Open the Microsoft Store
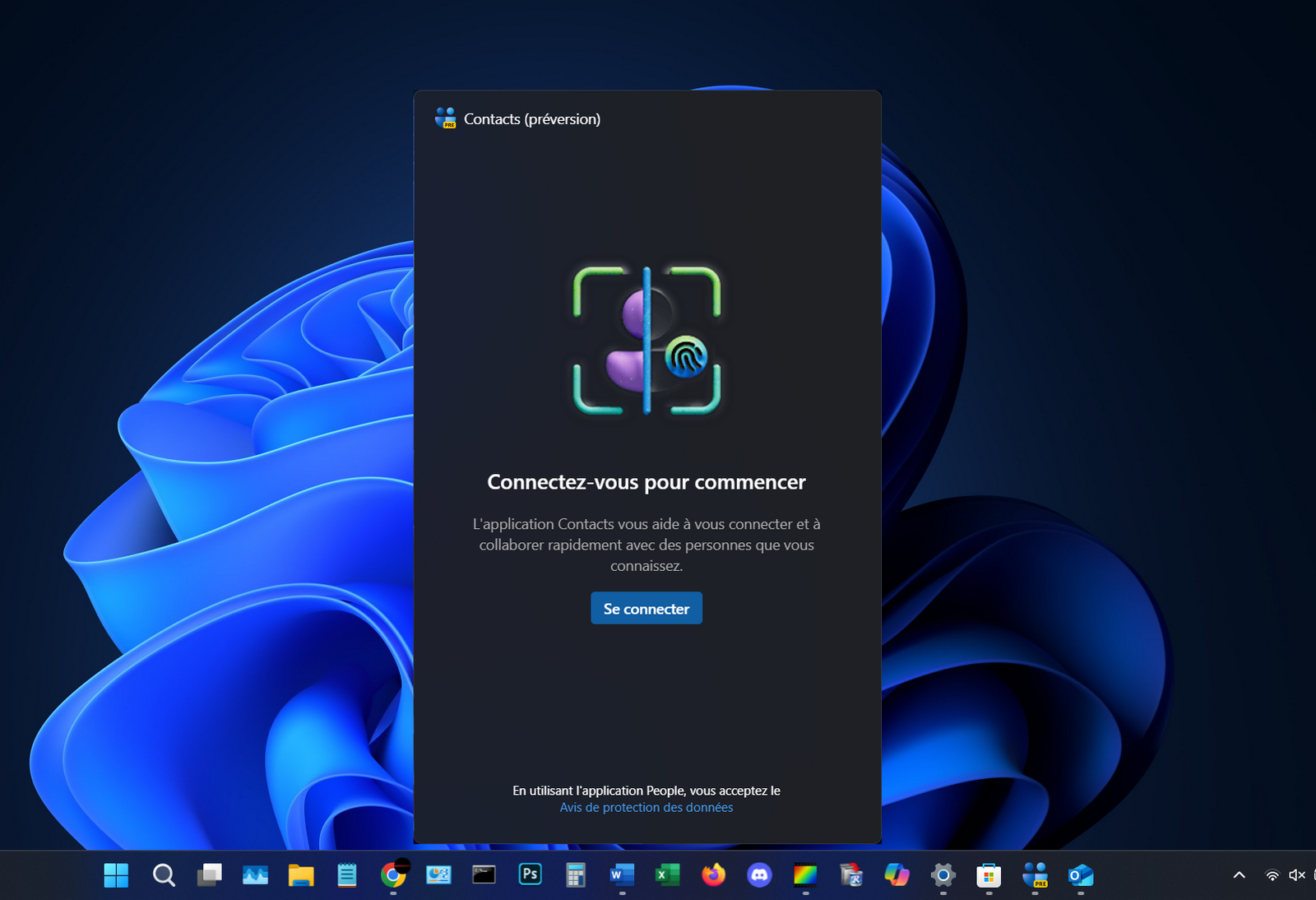This screenshot has height=900, width=1316. click(988, 875)
